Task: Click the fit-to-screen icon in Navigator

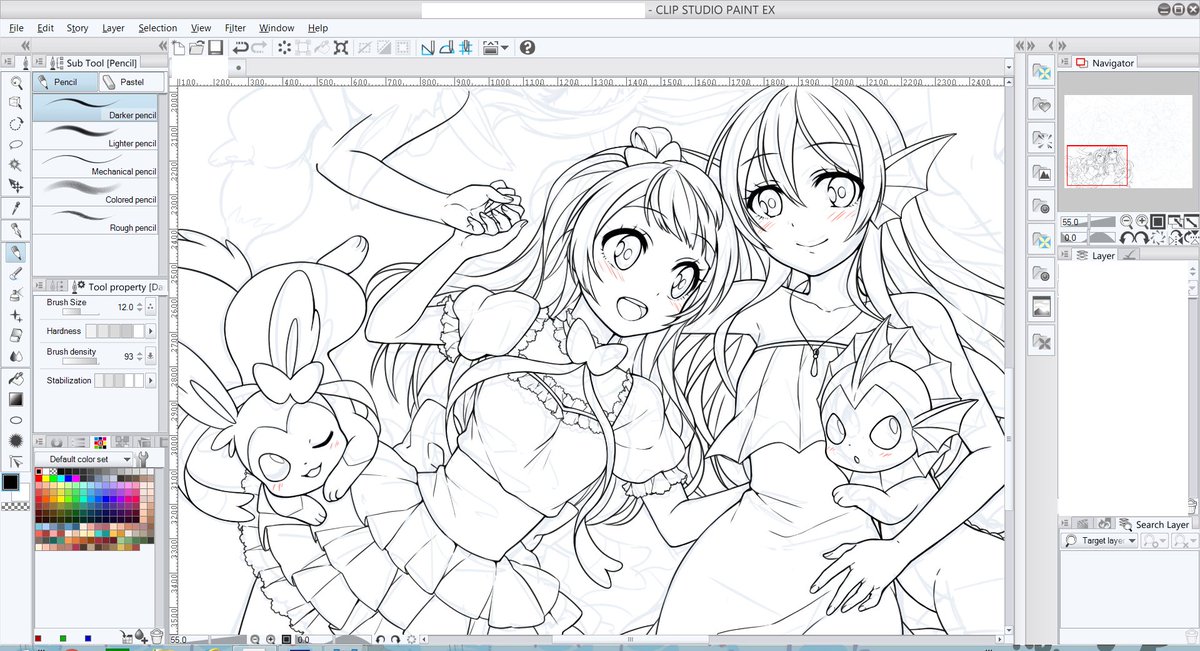Action: pos(1158,221)
